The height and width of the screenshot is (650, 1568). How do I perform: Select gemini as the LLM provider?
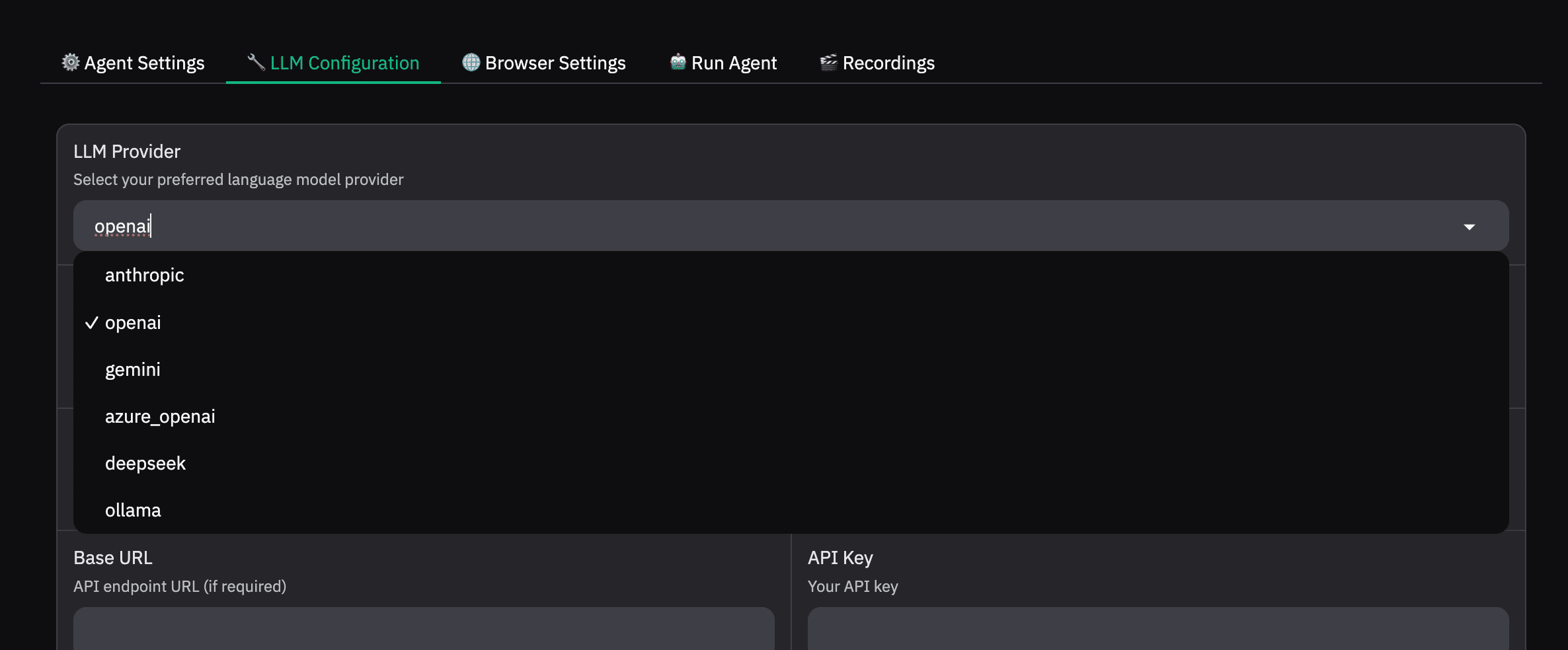132,370
